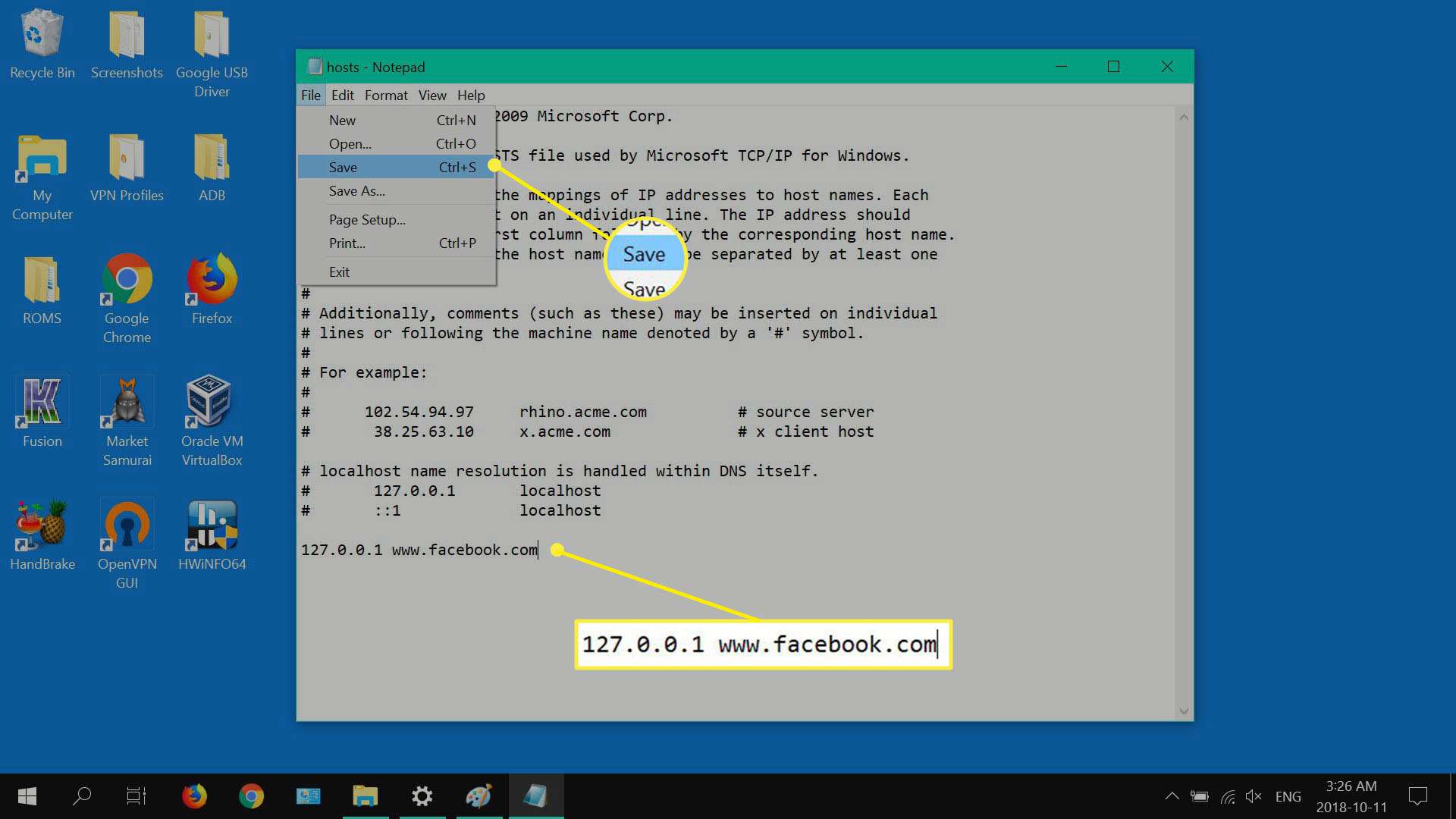
Task: Open the My Computer desktop shortcut
Action: pos(42,177)
